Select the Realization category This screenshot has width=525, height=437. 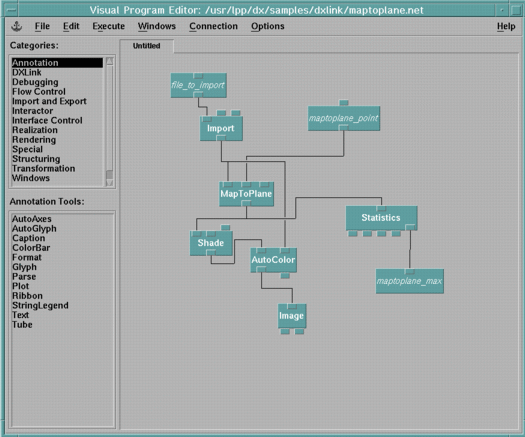pos(57,130)
